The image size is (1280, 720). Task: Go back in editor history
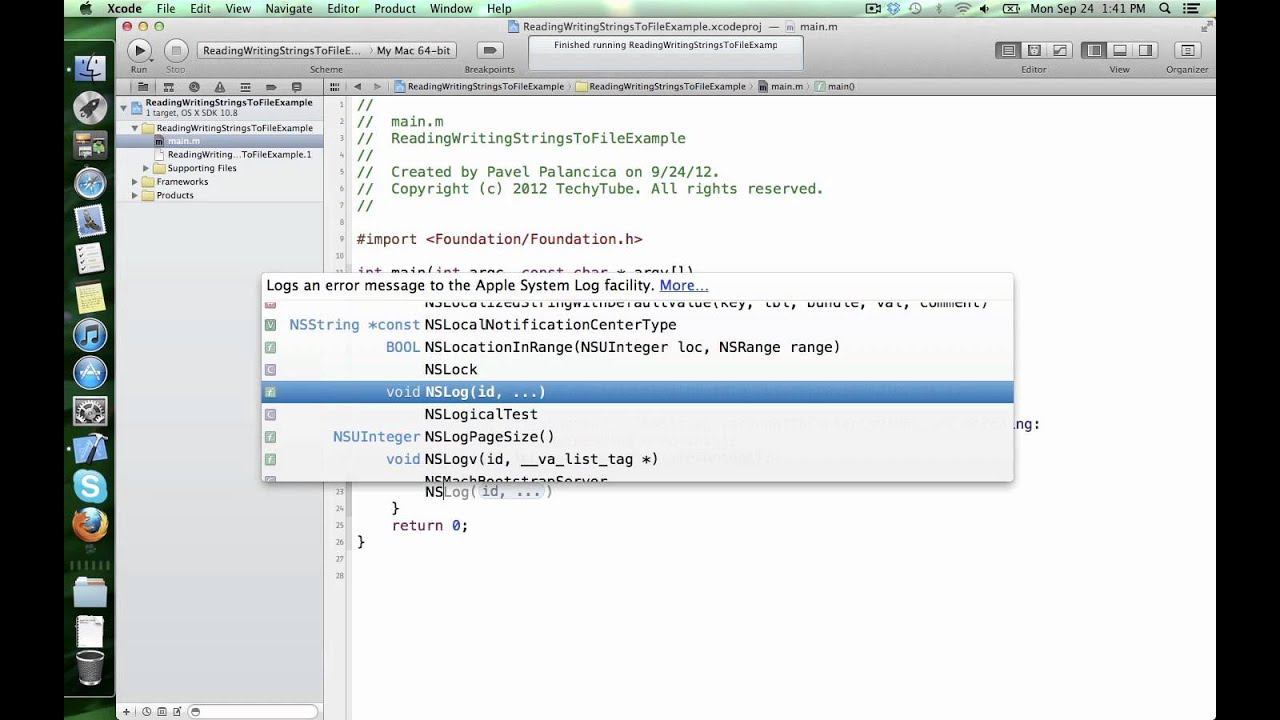pyautogui.click(x=357, y=87)
